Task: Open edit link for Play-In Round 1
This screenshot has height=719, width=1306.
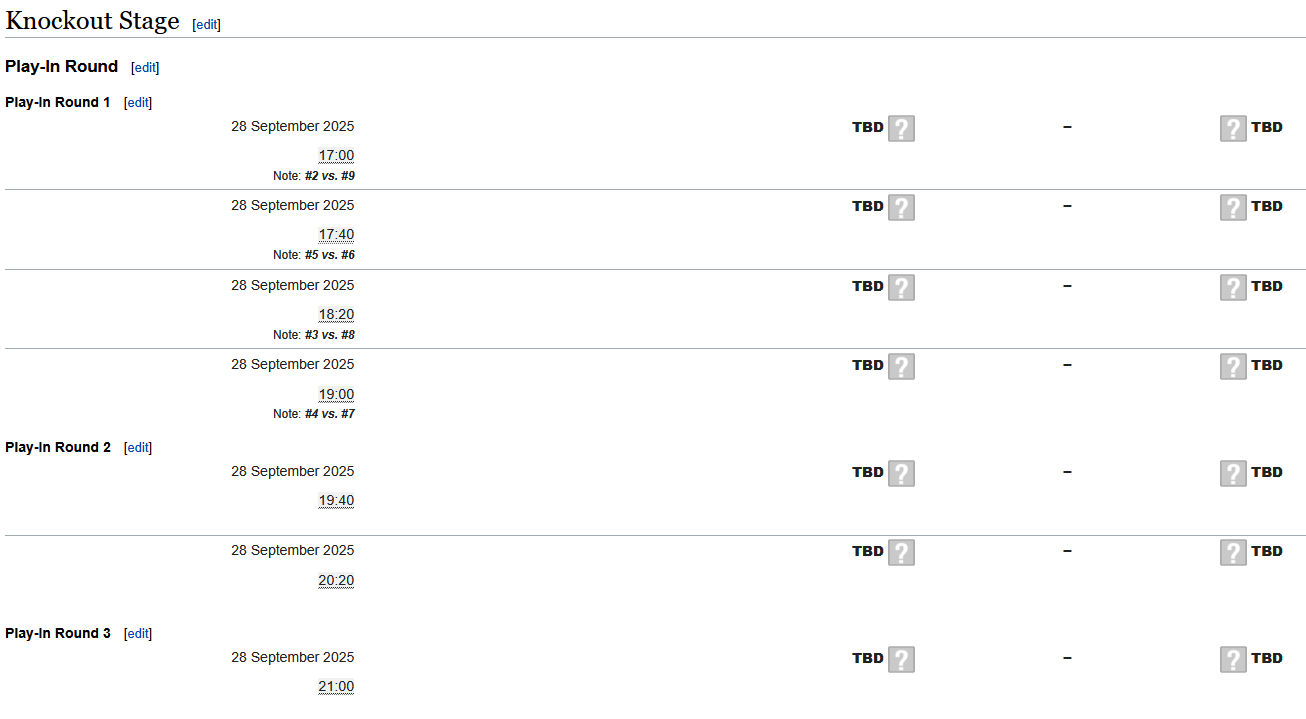Action: click(138, 103)
